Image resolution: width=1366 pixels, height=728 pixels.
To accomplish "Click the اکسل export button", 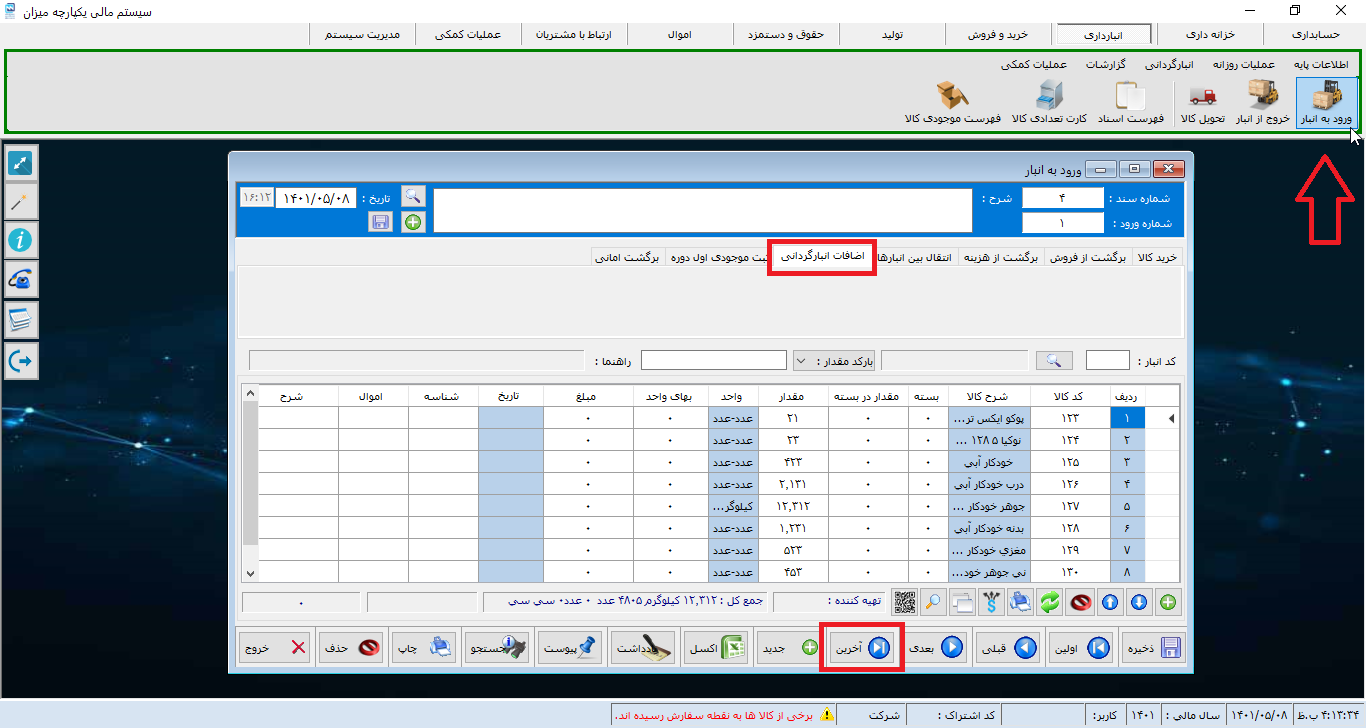I will point(716,648).
